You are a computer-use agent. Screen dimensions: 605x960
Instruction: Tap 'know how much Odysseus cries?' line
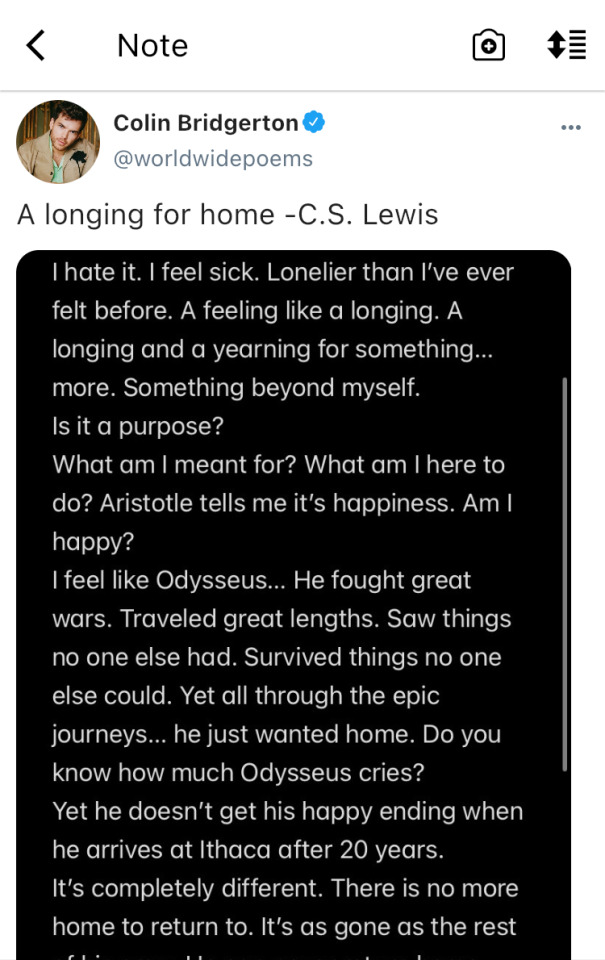238,773
